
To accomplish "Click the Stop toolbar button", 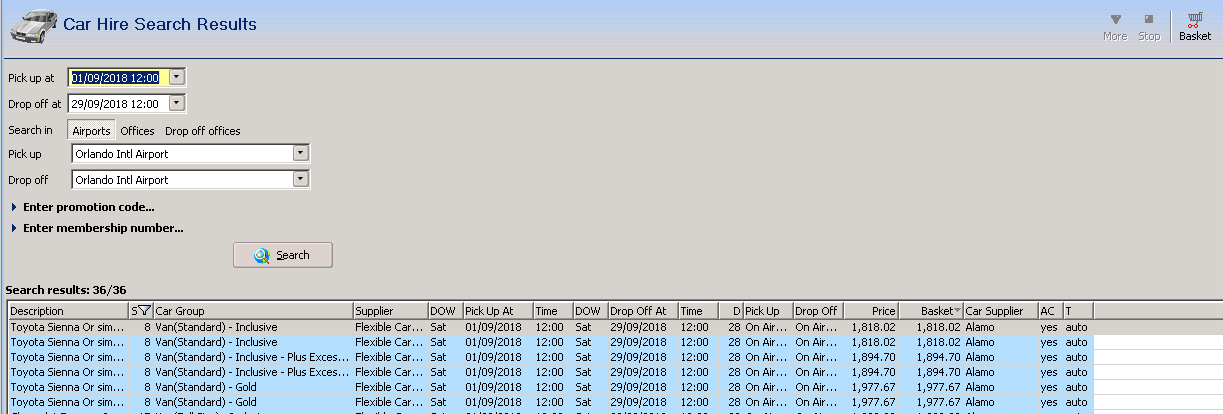I will click(1149, 25).
